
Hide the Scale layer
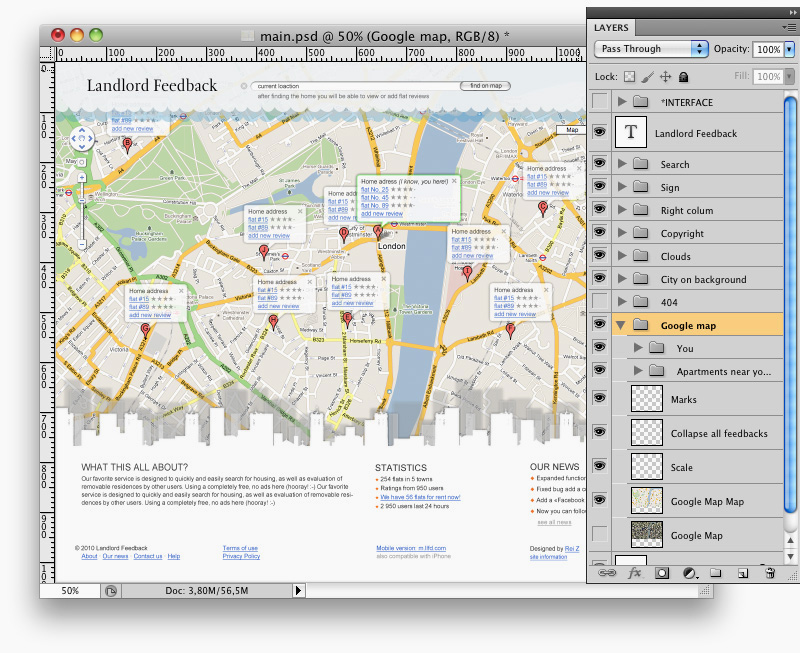[x=600, y=466]
